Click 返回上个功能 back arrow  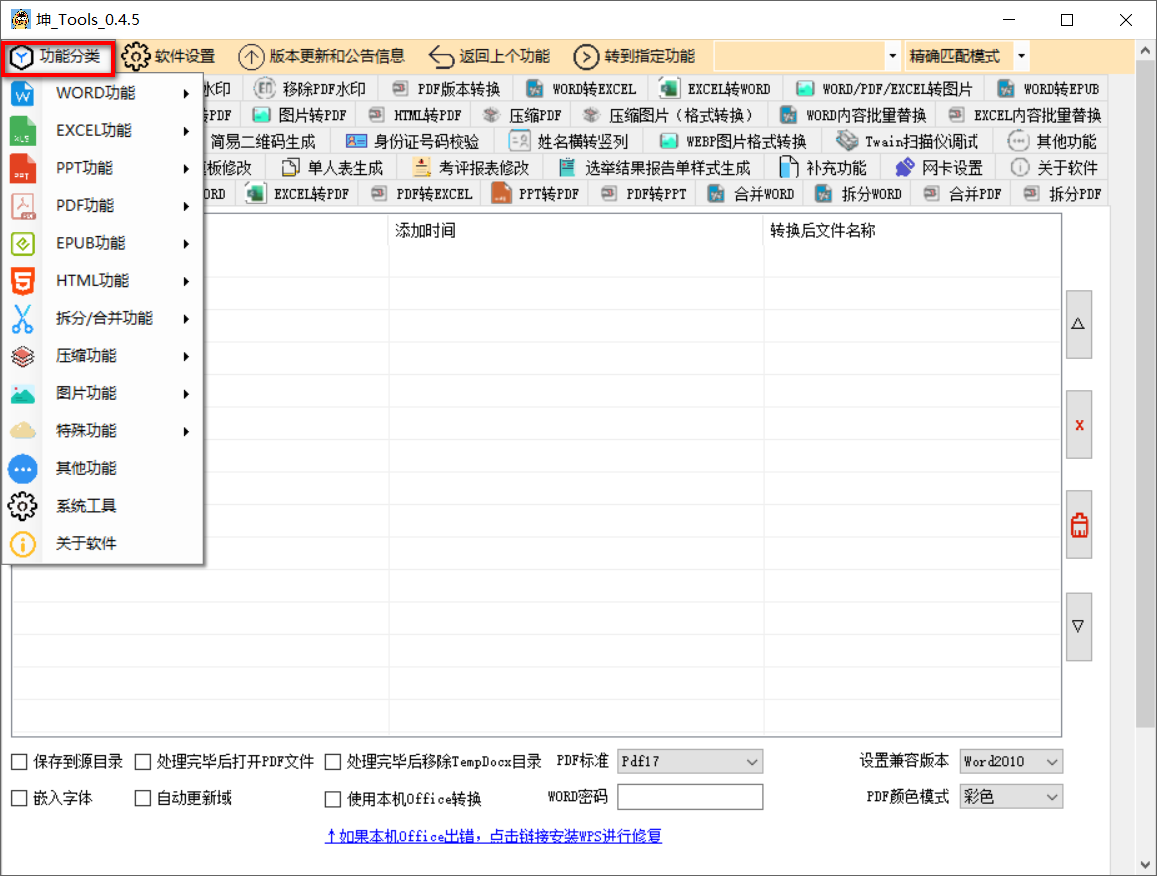489,56
